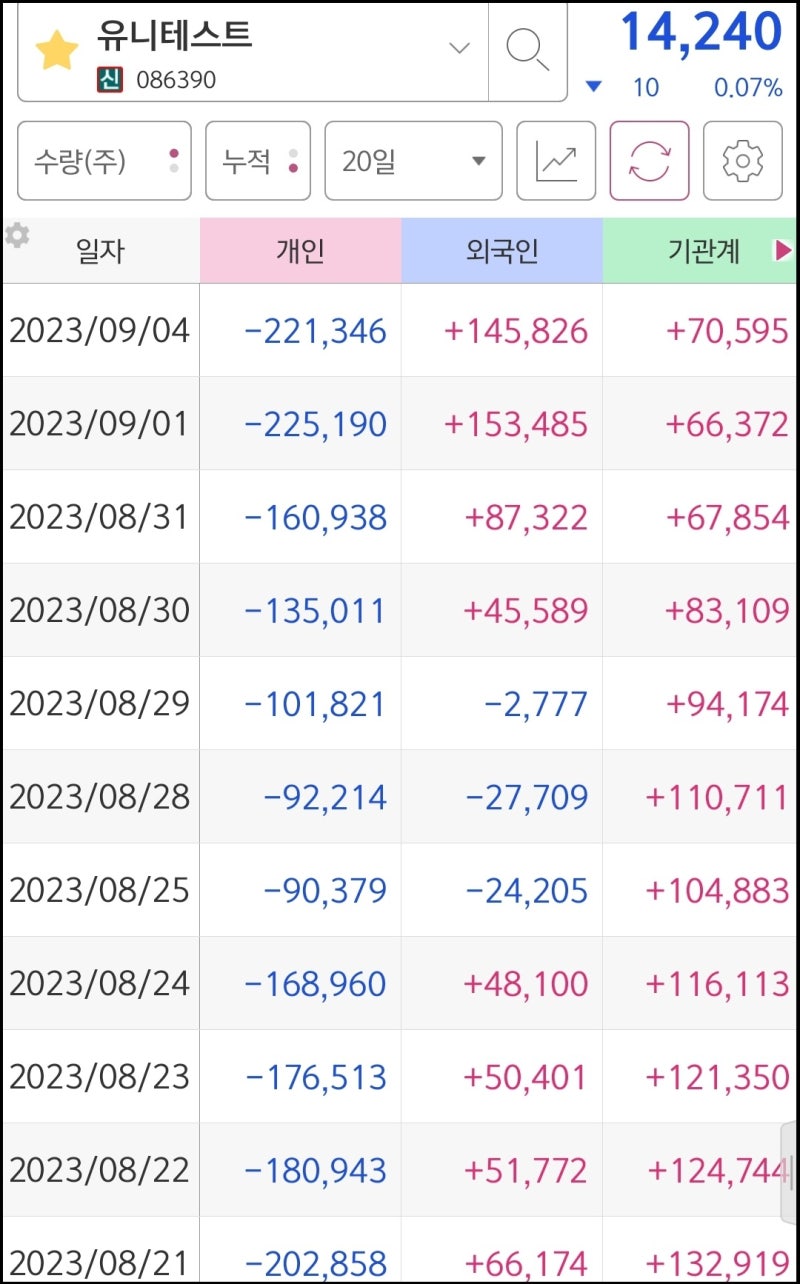Click the side pull handle at right edge
The height and width of the screenshot is (1284, 800).
[x=789, y=1172]
